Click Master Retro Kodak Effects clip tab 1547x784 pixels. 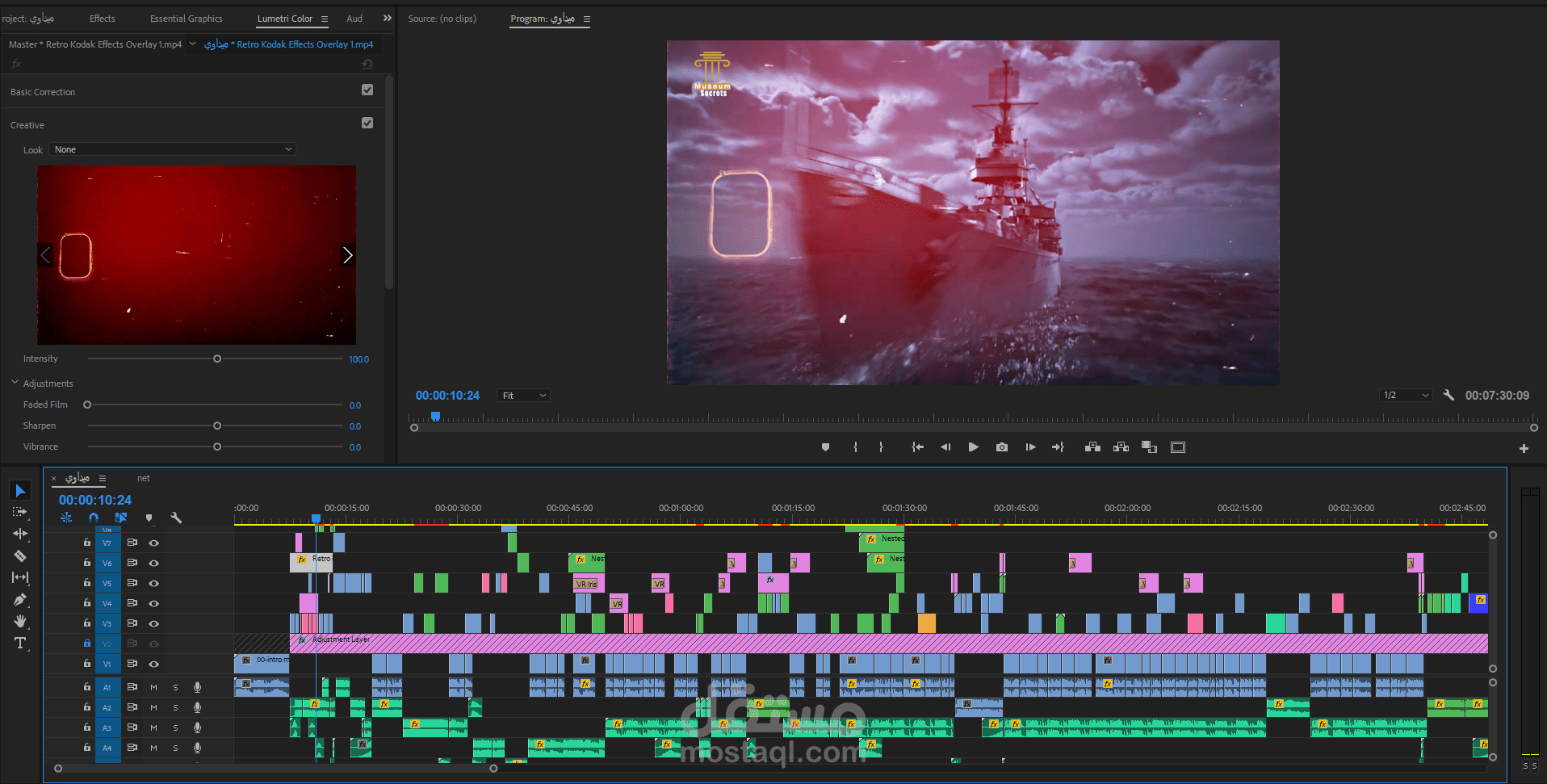click(95, 44)
